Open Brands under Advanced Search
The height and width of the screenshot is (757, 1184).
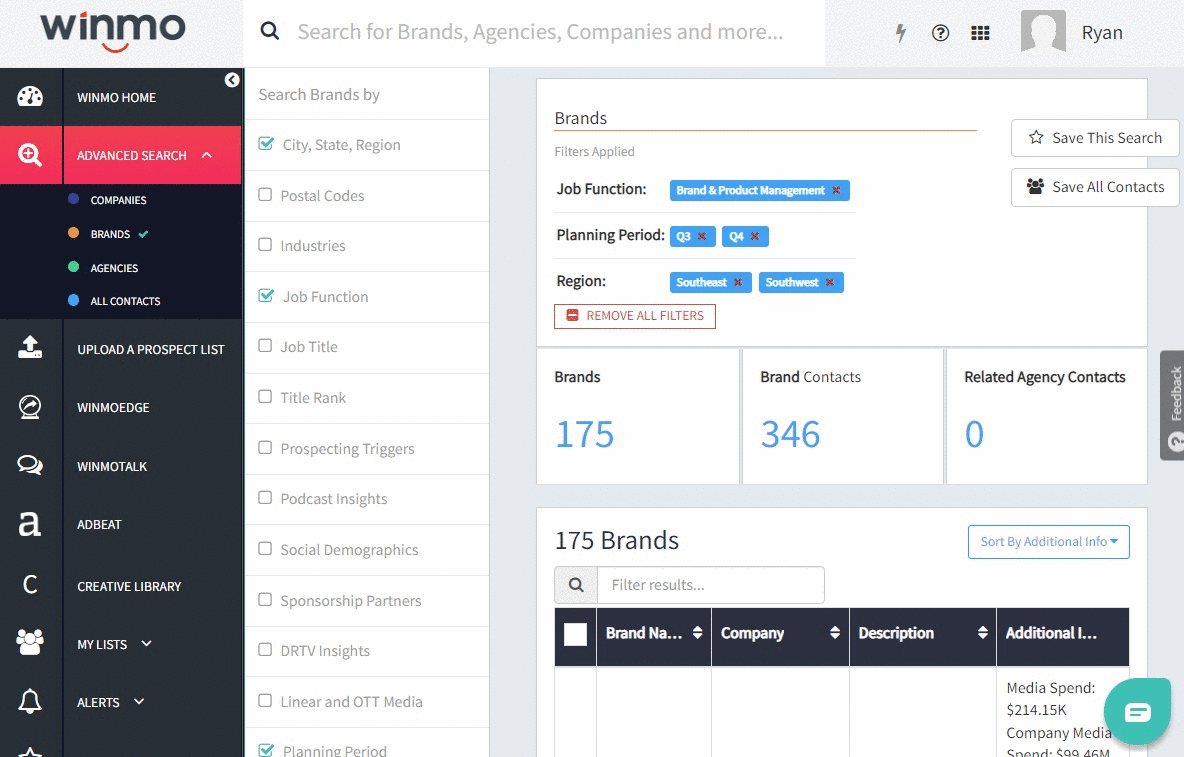(x=110, y=234)
